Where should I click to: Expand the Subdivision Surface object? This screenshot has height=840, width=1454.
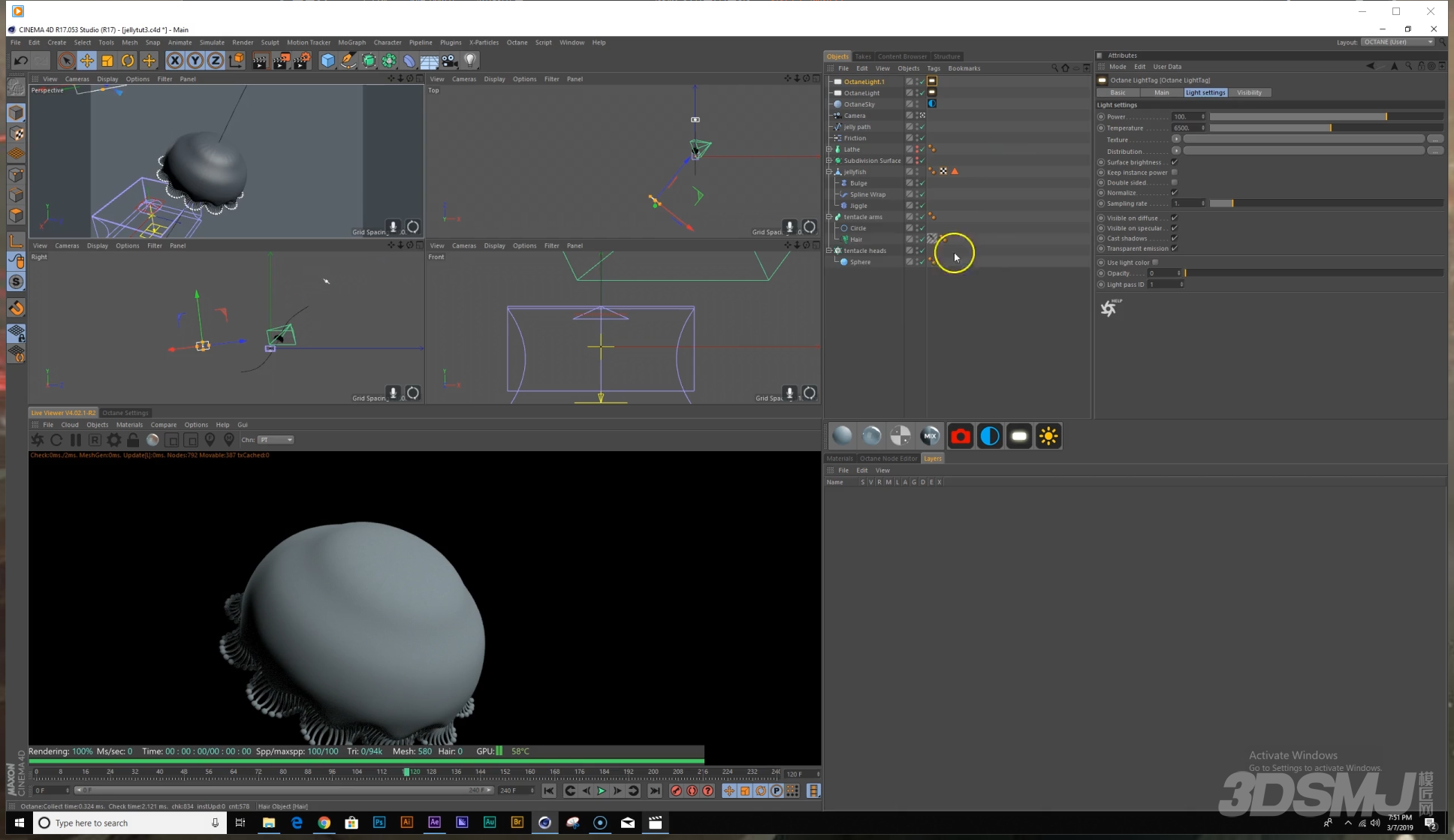829,161
